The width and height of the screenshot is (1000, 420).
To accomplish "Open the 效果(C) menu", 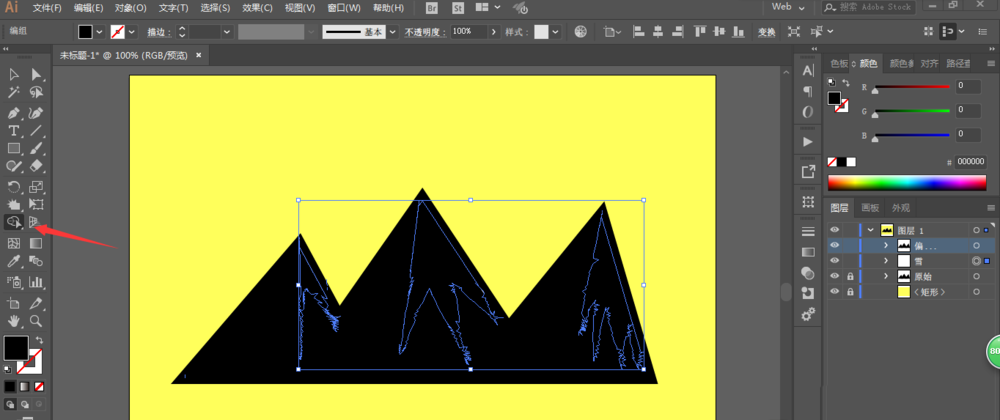I will tap(258, 8).
